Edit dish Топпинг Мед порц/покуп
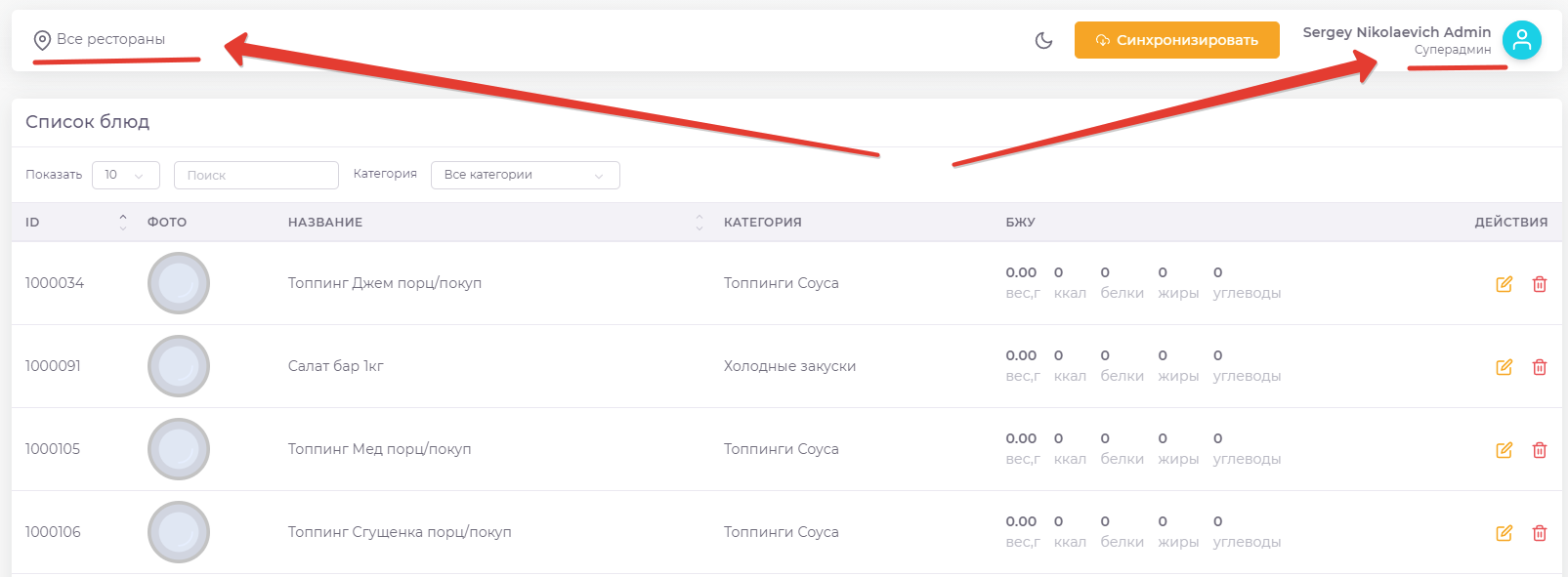The width and height of the screenshot is (1568, 577). click(1504, 450)
